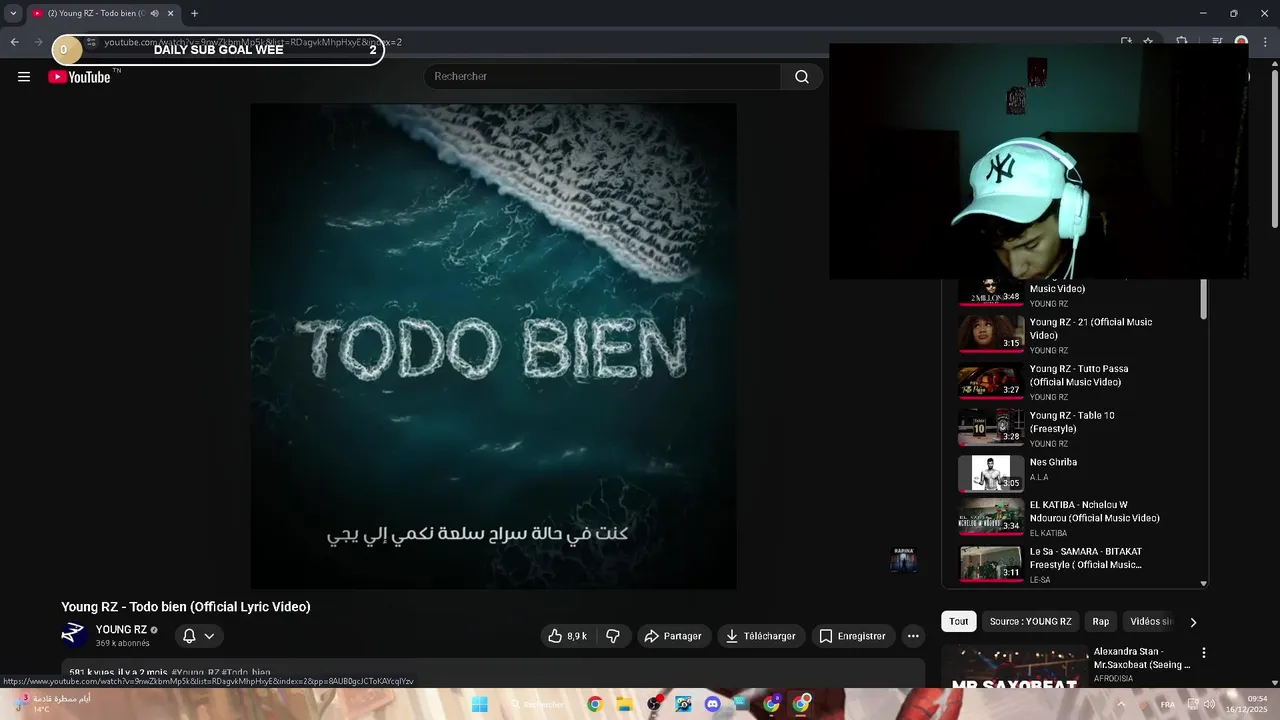Toggle the notification bell for YOUNG RZ

(189, 636)
